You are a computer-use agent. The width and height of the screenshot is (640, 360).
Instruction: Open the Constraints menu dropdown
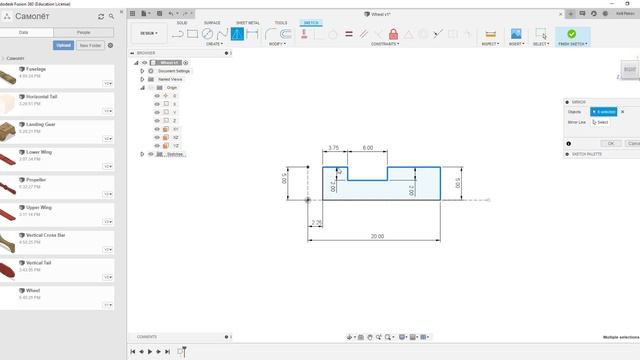[x=385, y=44]
